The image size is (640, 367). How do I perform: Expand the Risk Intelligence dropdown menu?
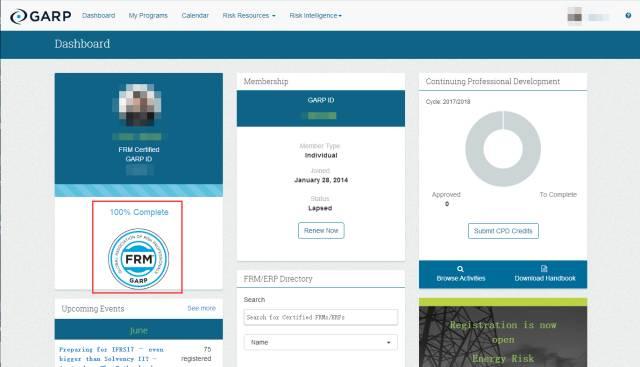pos(316,16)
